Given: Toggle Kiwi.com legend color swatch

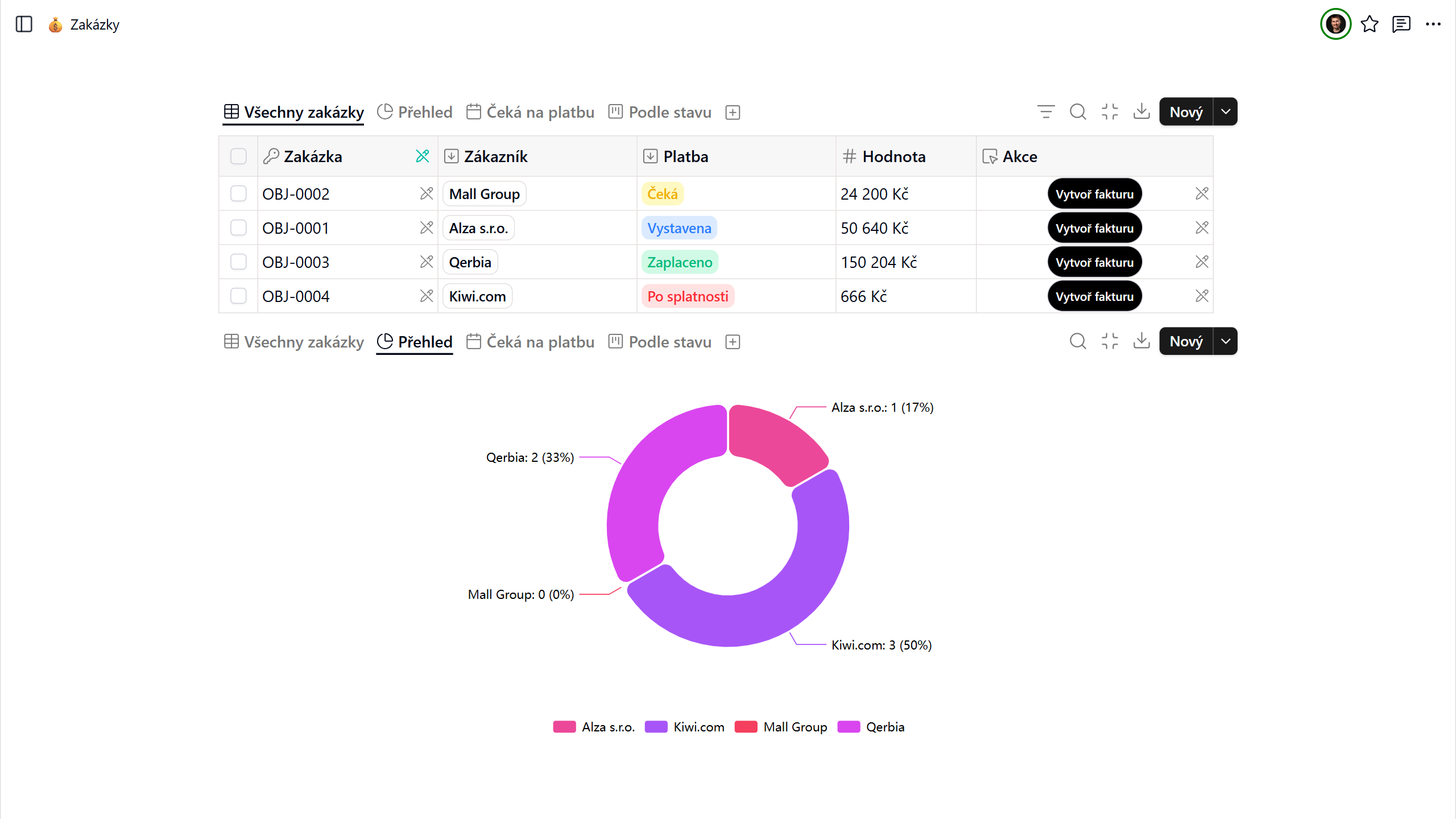Looking at the screenshot, I should coord(656,727).
